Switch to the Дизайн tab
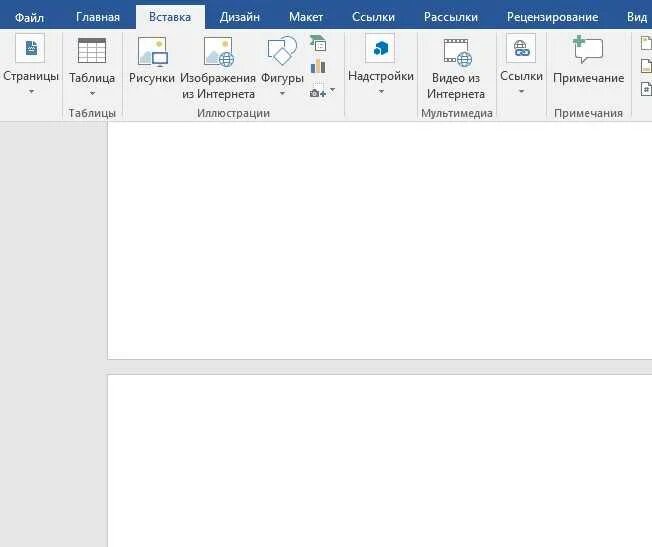This screenshot has width=652, height=547. pos(240,17)
